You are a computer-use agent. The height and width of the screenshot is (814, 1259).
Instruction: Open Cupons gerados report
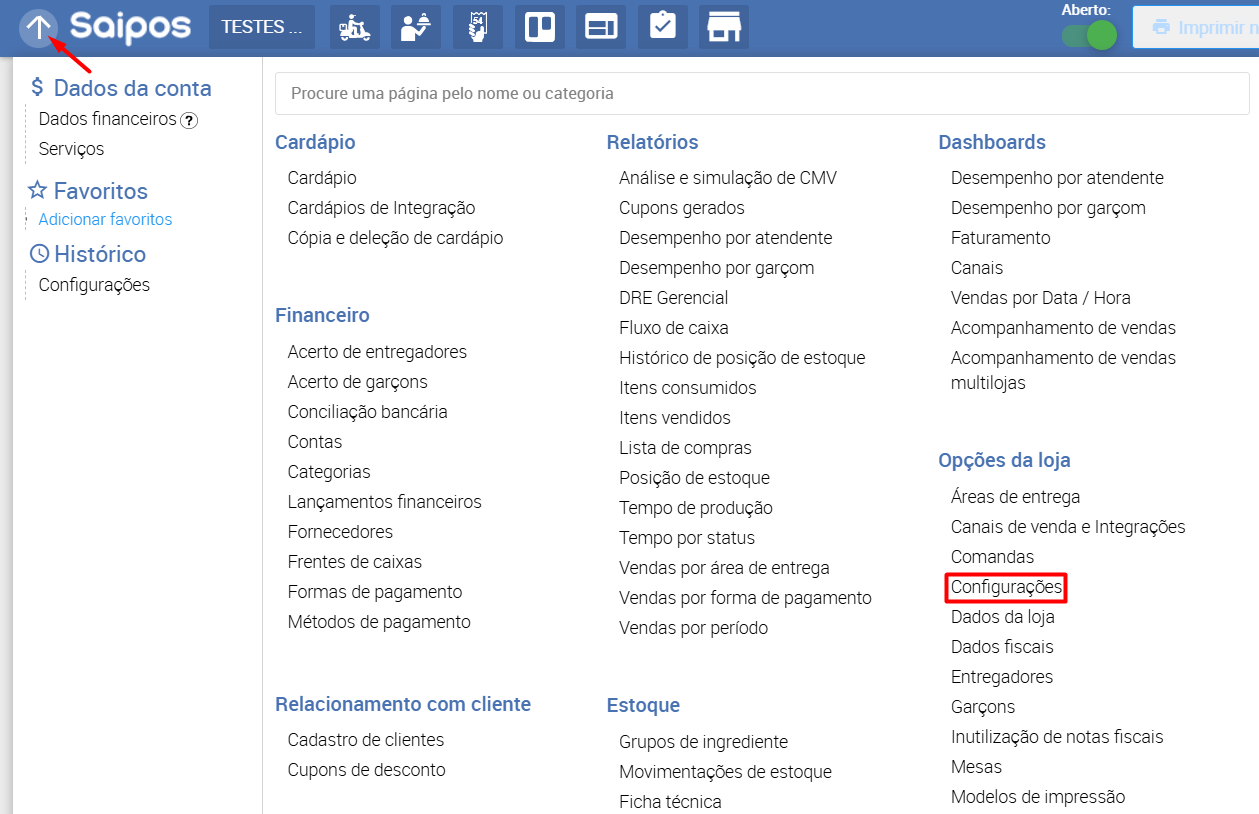click(x=681, y=208)
